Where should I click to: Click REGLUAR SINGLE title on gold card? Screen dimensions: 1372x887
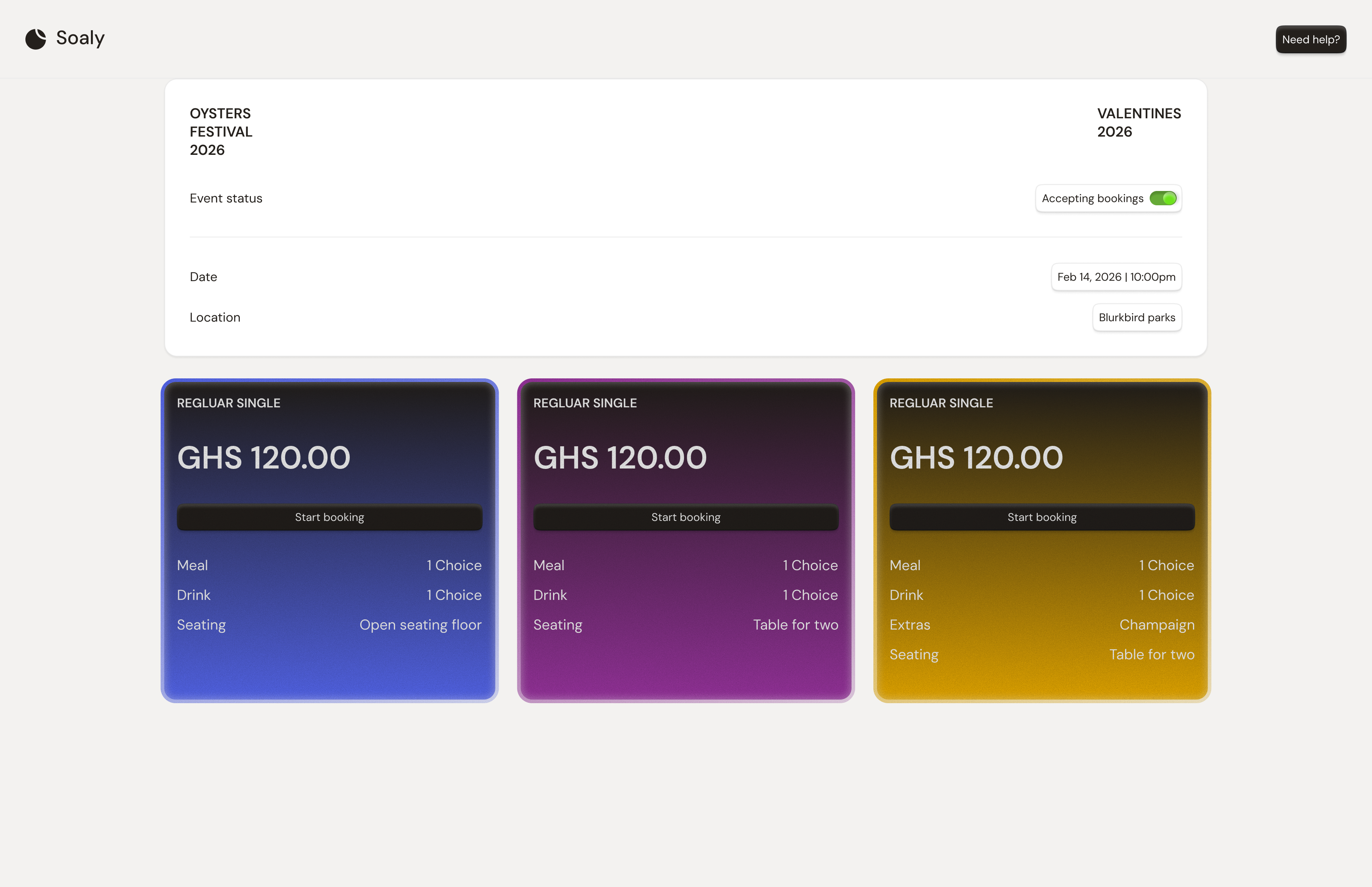coord(941,403)
